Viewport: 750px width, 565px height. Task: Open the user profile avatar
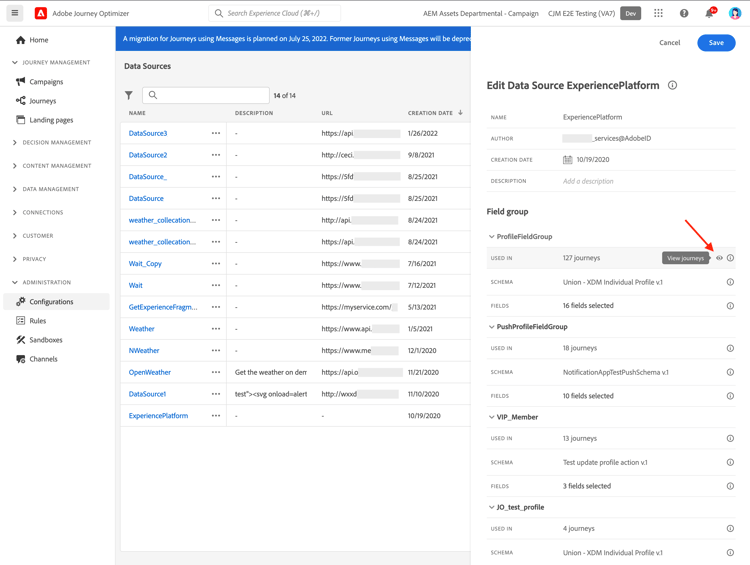click(x=735, y=13)
